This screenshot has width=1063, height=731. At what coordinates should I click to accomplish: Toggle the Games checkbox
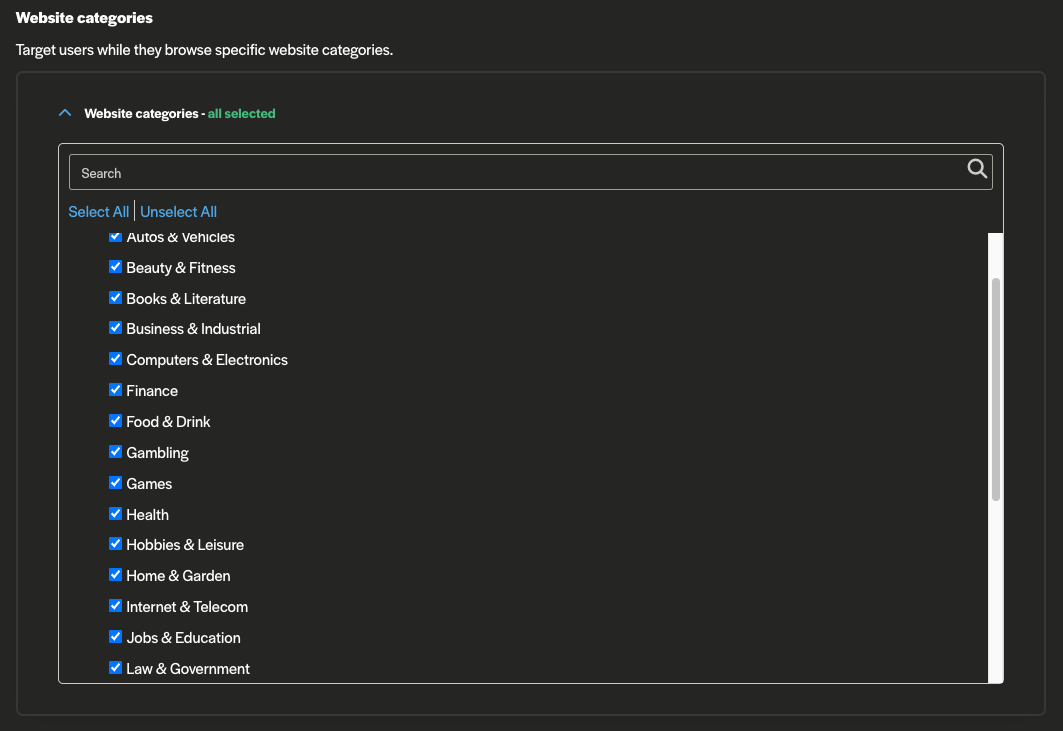coord(115,482)
